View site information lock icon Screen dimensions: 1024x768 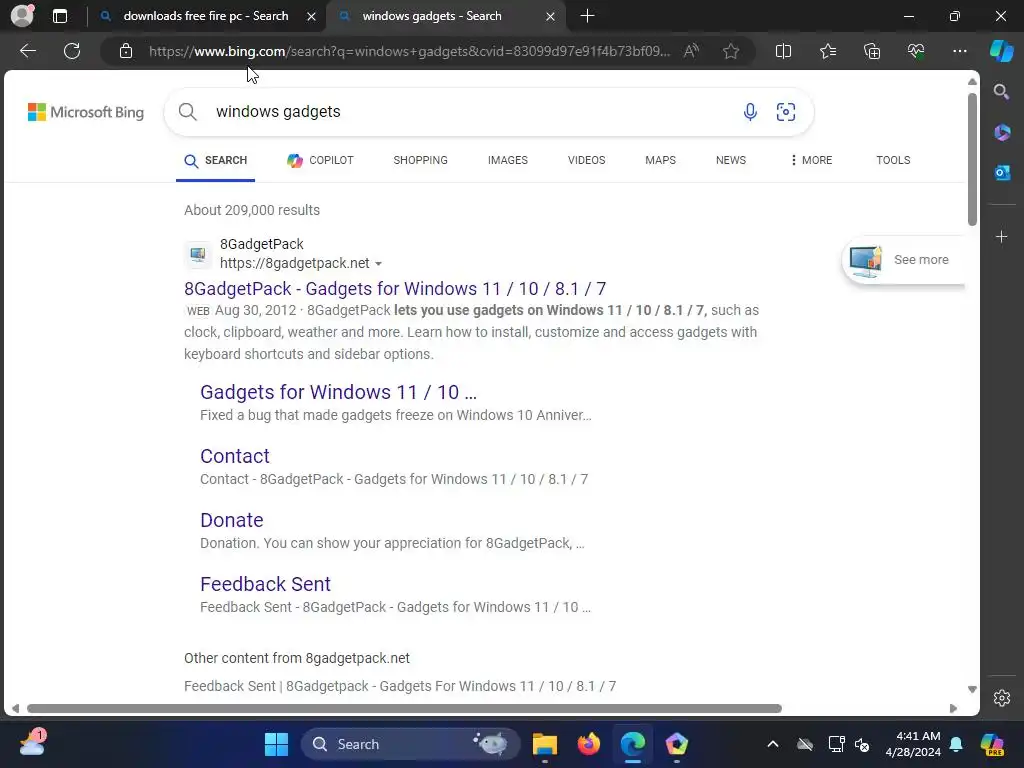click(126, 51)
